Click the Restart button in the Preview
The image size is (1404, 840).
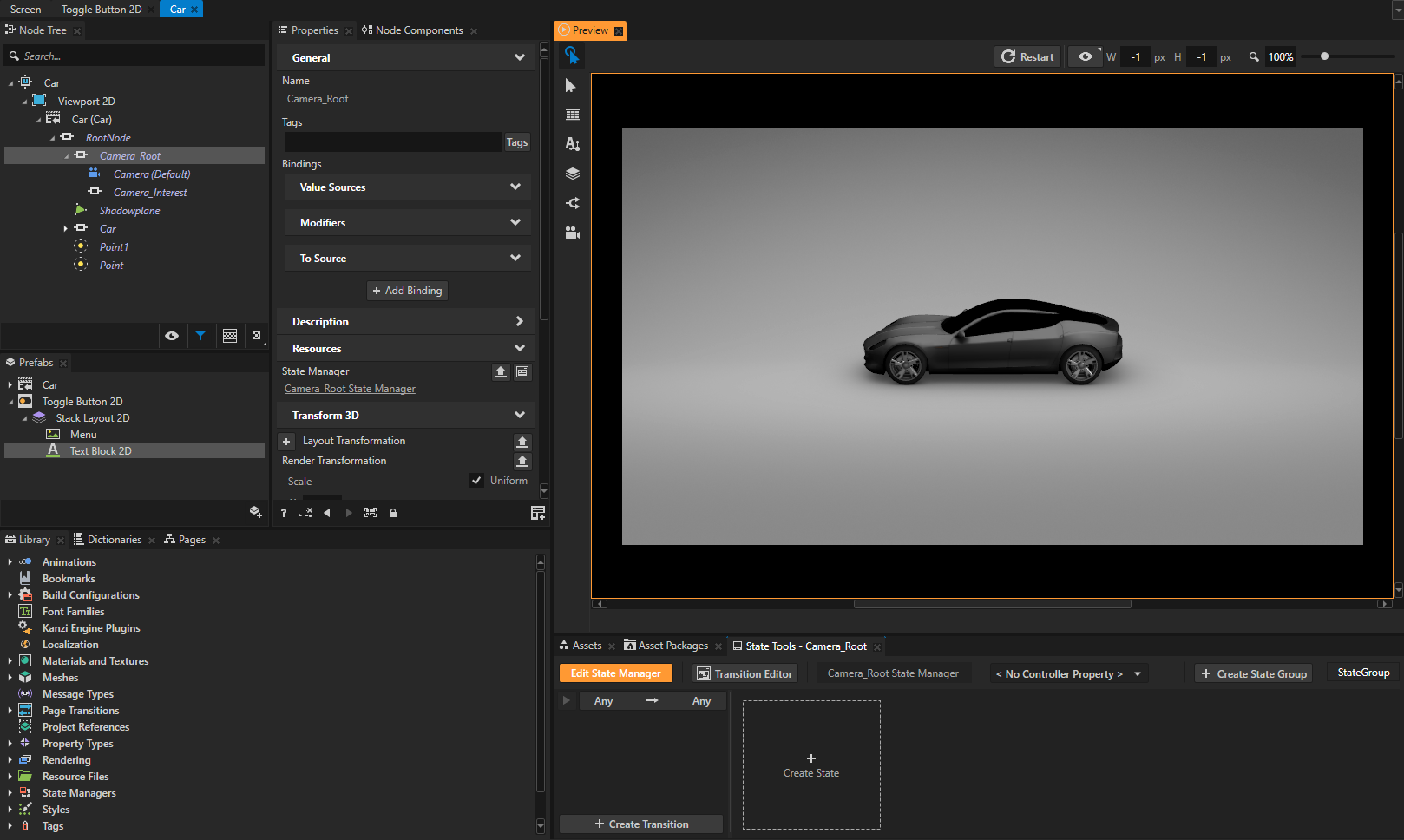(1027, 56)
